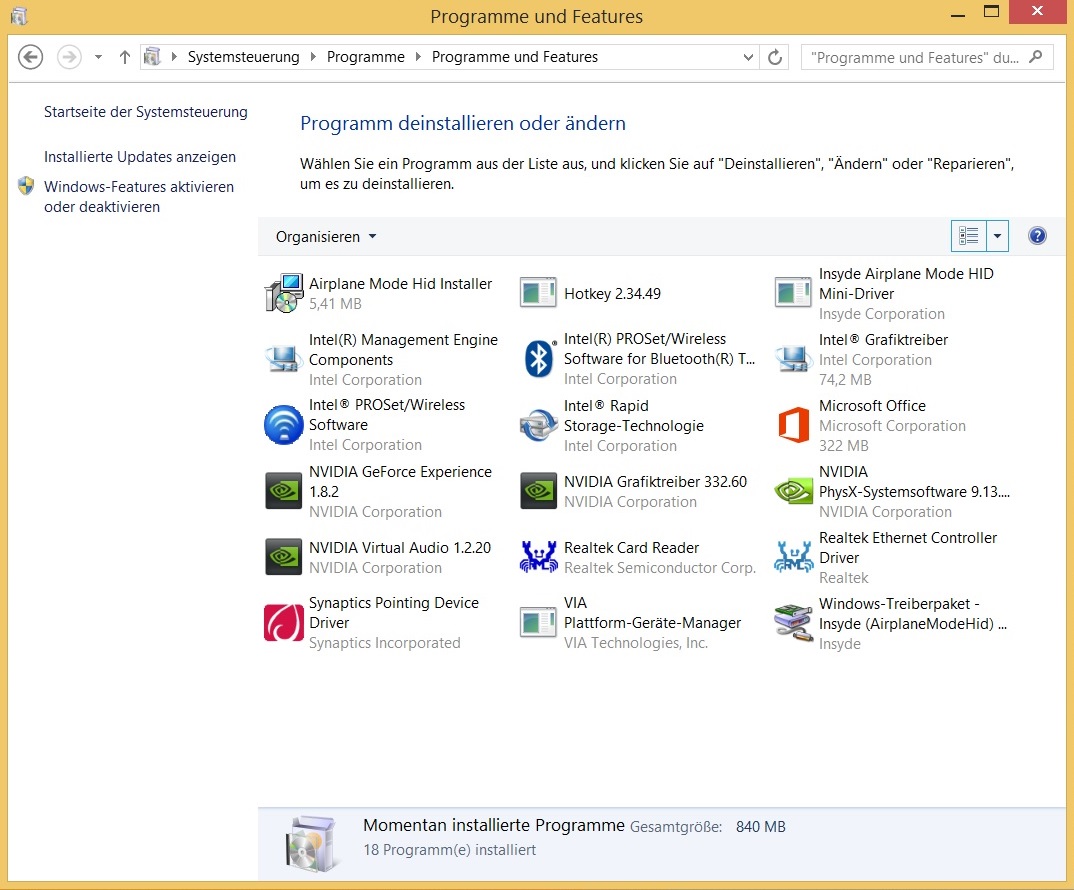
Task: Open the recent locations dropdown arrow
Action: pos(99,57)
